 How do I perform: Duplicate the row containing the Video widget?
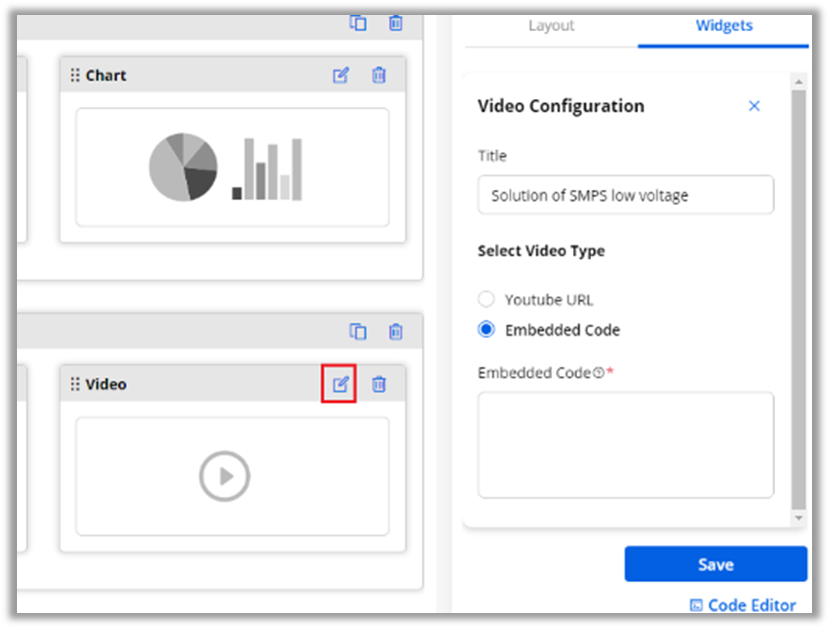pos(358,331)
